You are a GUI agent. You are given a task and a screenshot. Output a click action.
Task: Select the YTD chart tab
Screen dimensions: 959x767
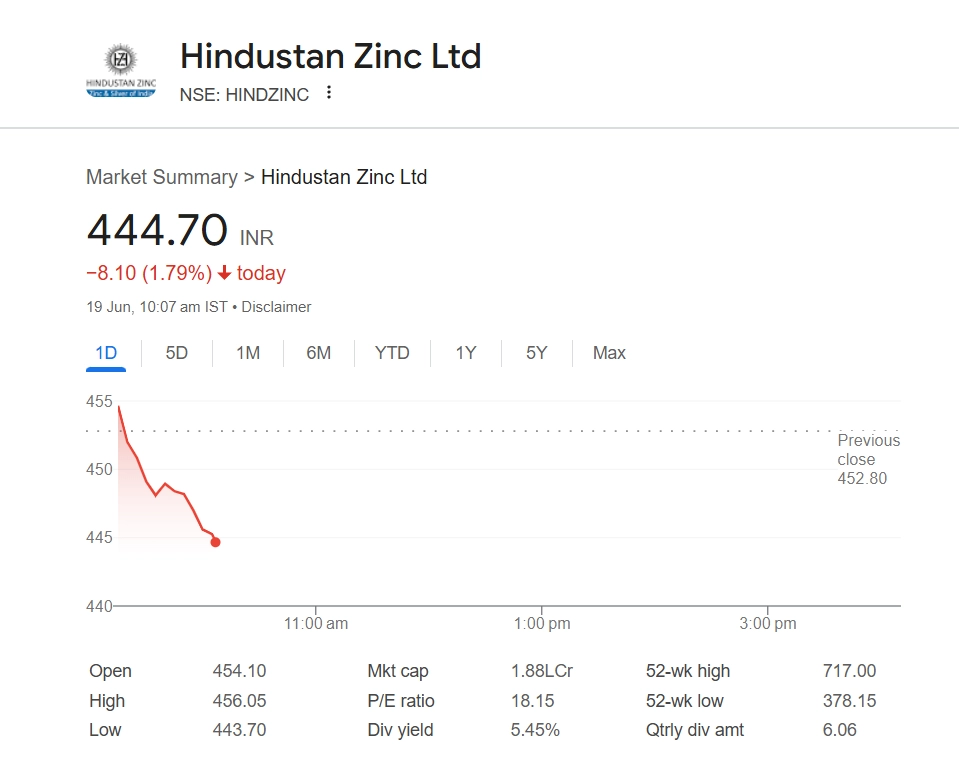(392, 353)
